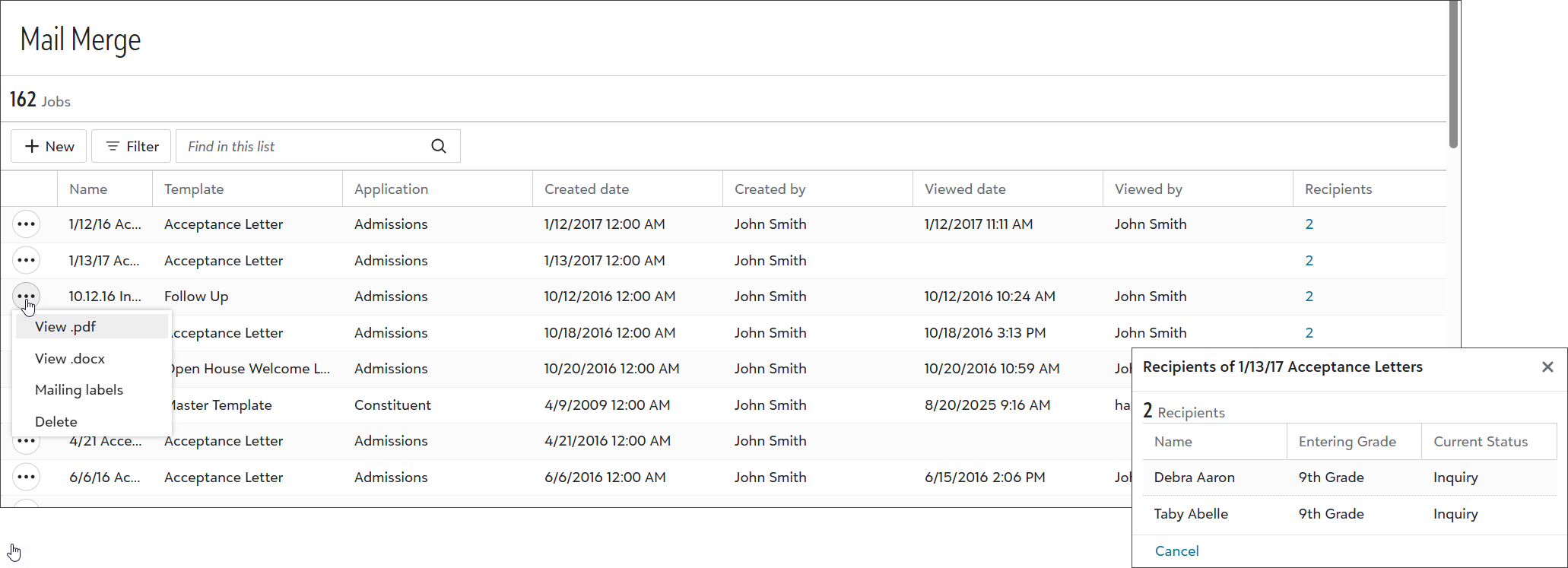Close the Recipients panel with X
The image size is (1568, 568).
(1547, 367)
